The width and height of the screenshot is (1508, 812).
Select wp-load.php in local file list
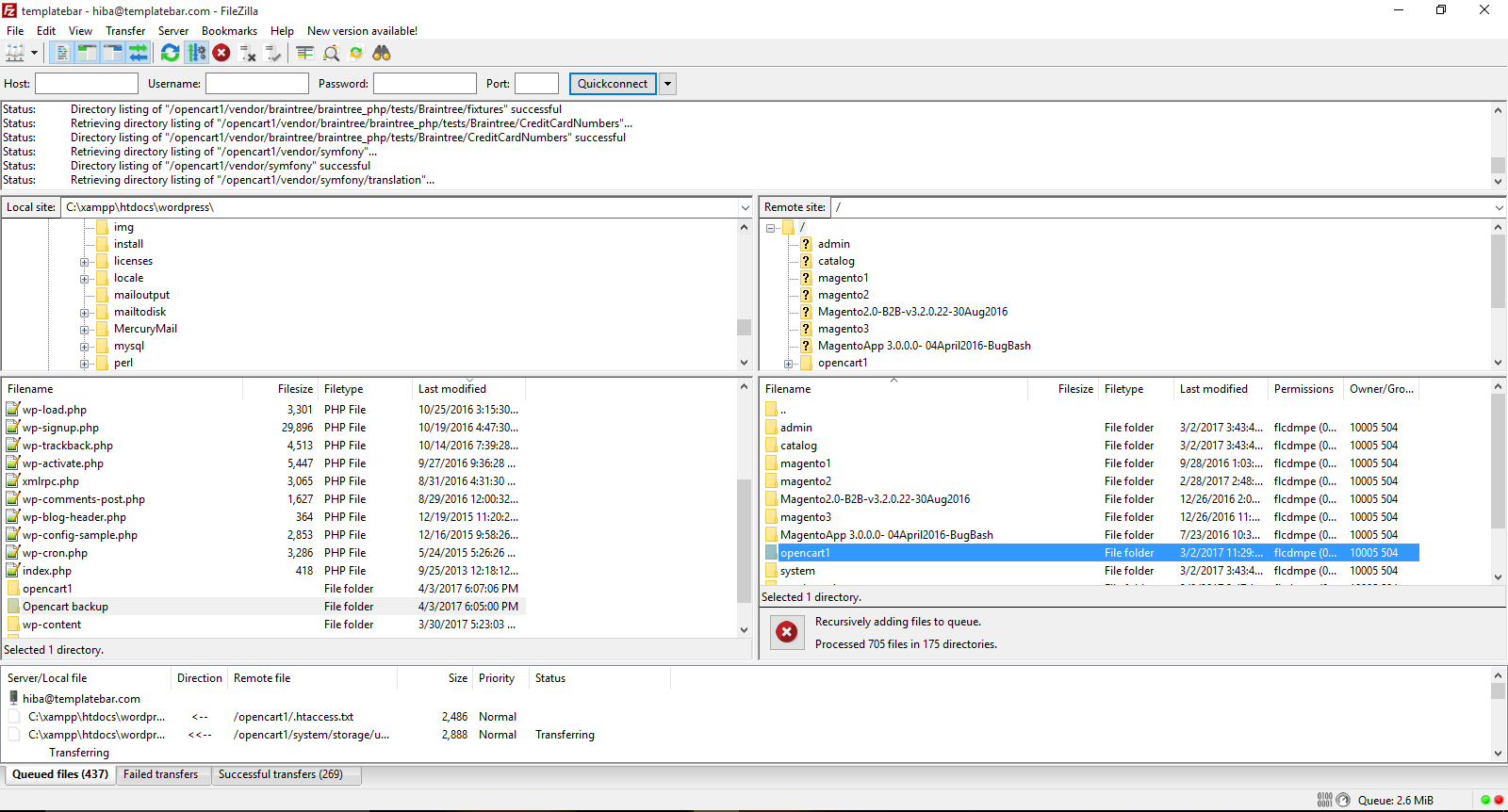(55, 410)
